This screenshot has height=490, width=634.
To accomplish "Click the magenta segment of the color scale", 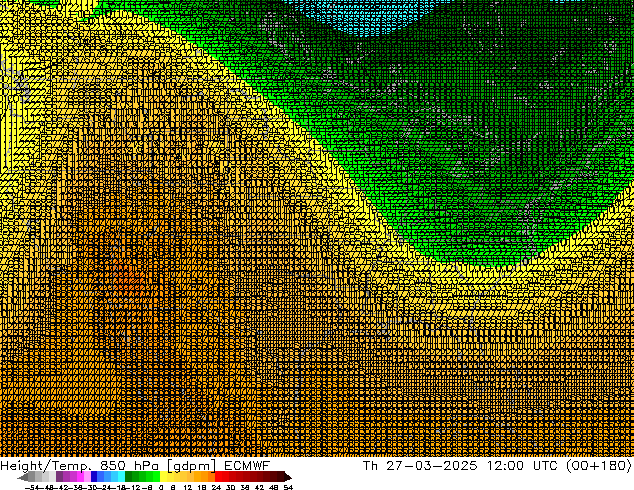I will (x=76, y=477).
